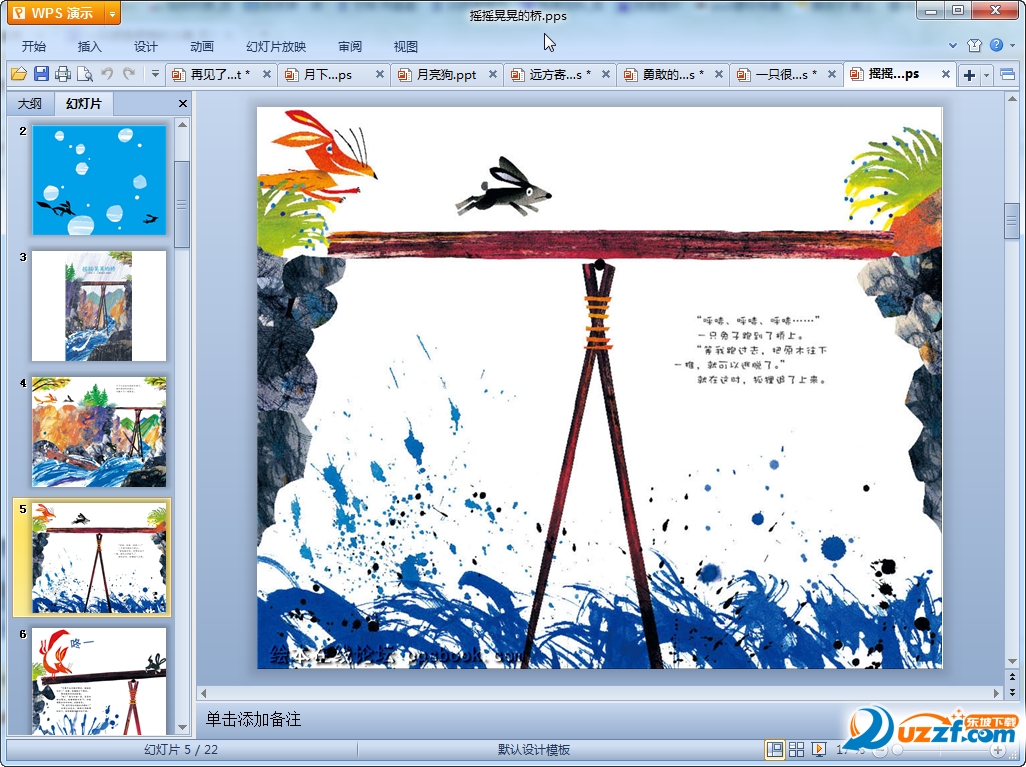Open the WPS 演示 application menu
This screenshot has width=1026, height=767.
[56, 13]
